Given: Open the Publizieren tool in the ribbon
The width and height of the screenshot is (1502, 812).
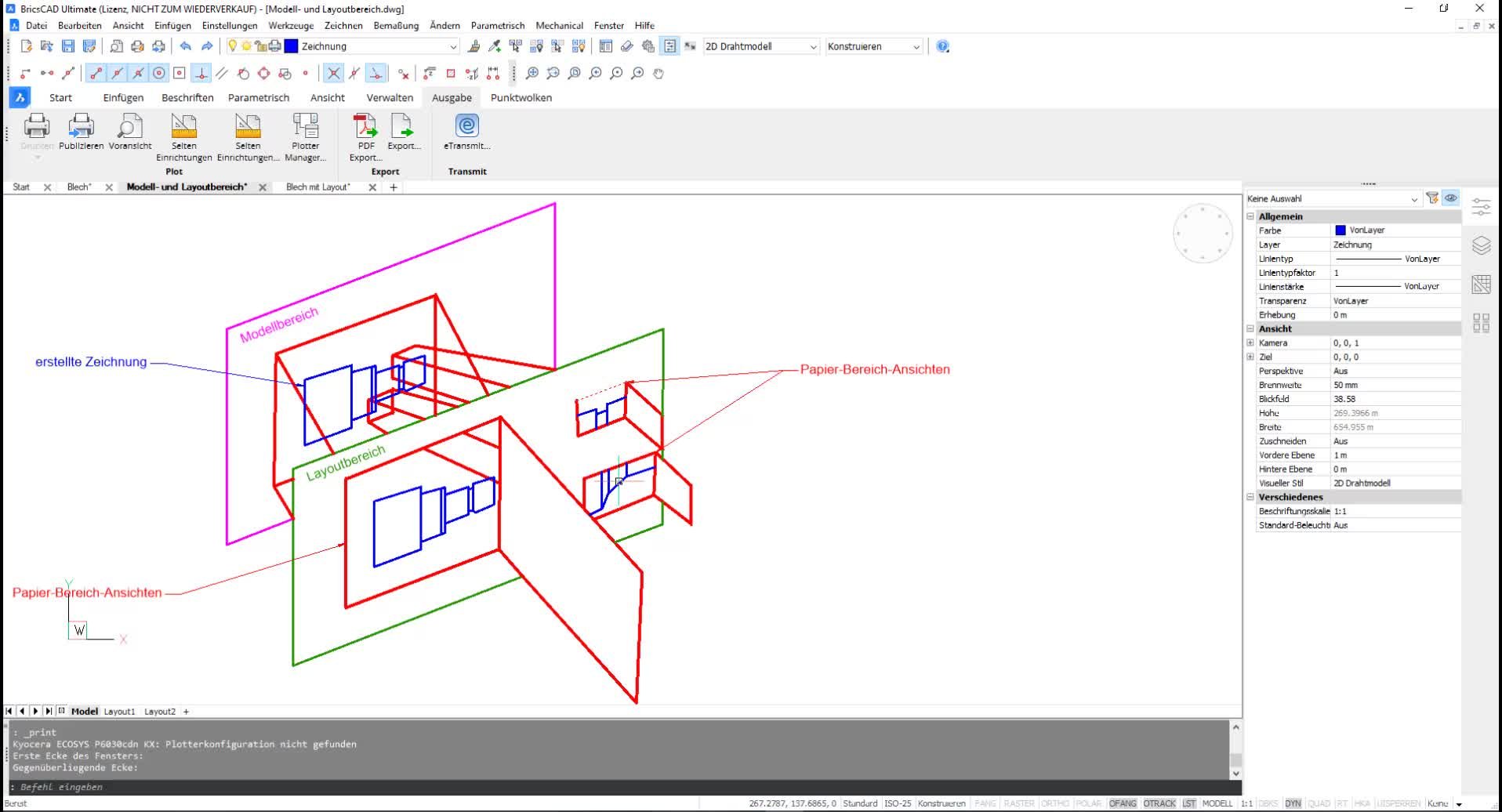Looking at the screenshot, I should click(x=81, y=132).
